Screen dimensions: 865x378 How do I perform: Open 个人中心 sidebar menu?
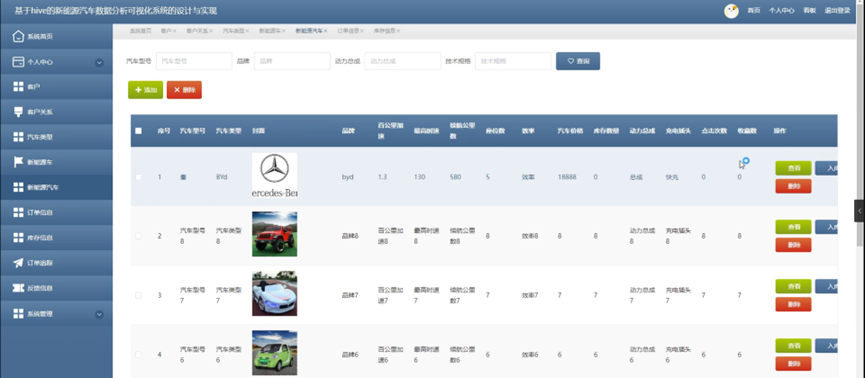(x=56, y=62)
